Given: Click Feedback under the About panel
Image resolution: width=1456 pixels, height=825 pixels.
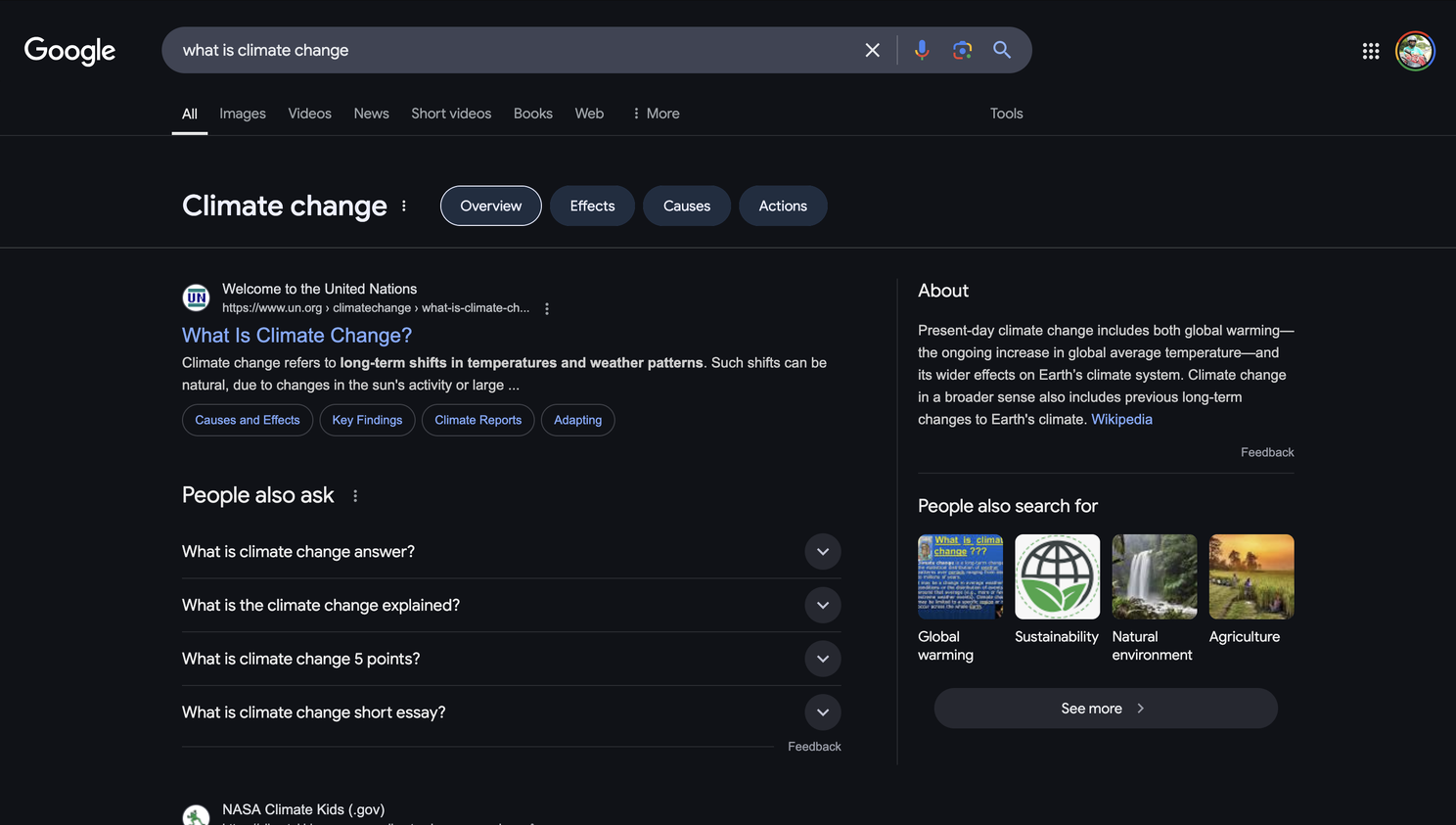Looking at the screenshot, I should click(1267, 452).
